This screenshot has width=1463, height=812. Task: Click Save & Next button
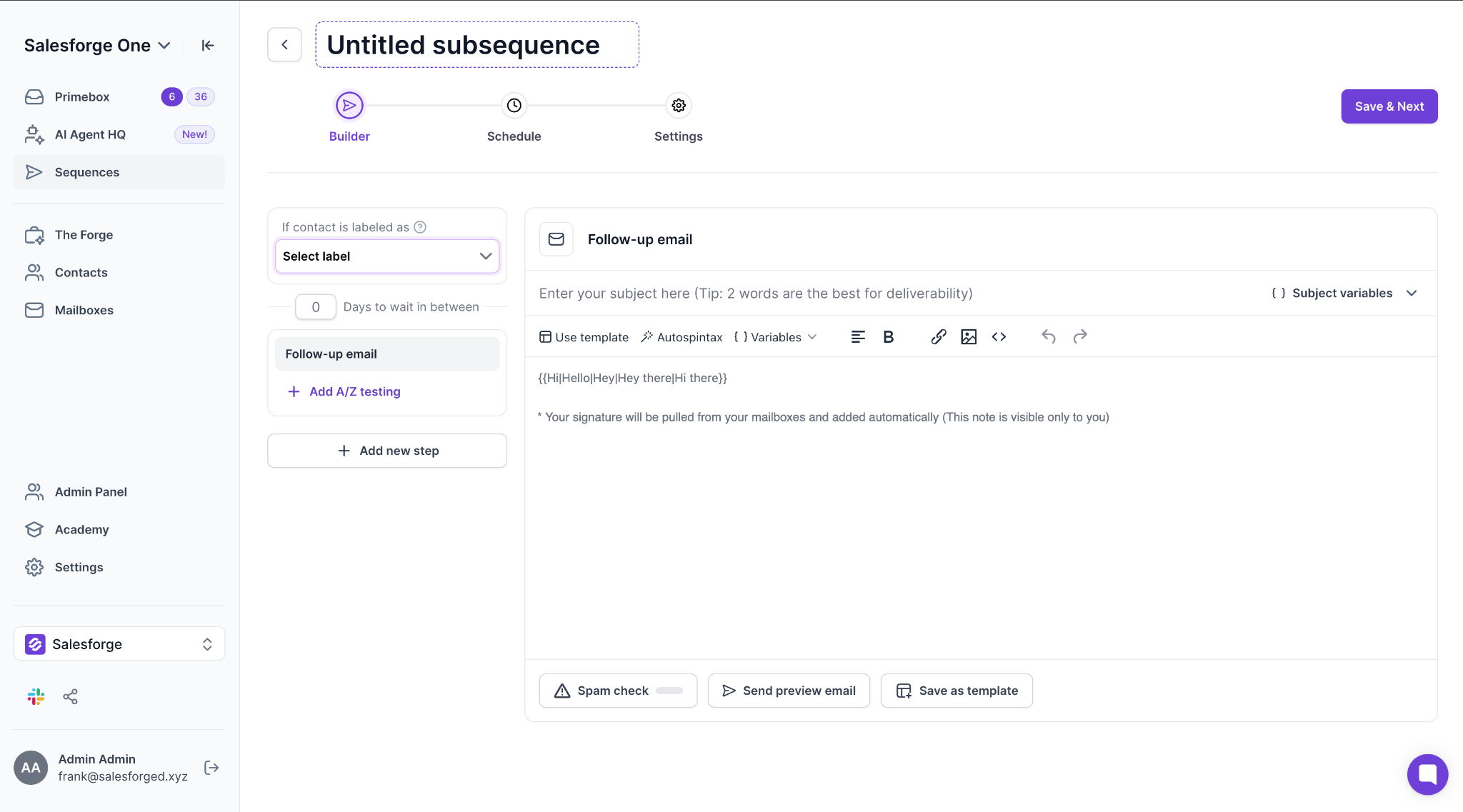click(1389, 106)
